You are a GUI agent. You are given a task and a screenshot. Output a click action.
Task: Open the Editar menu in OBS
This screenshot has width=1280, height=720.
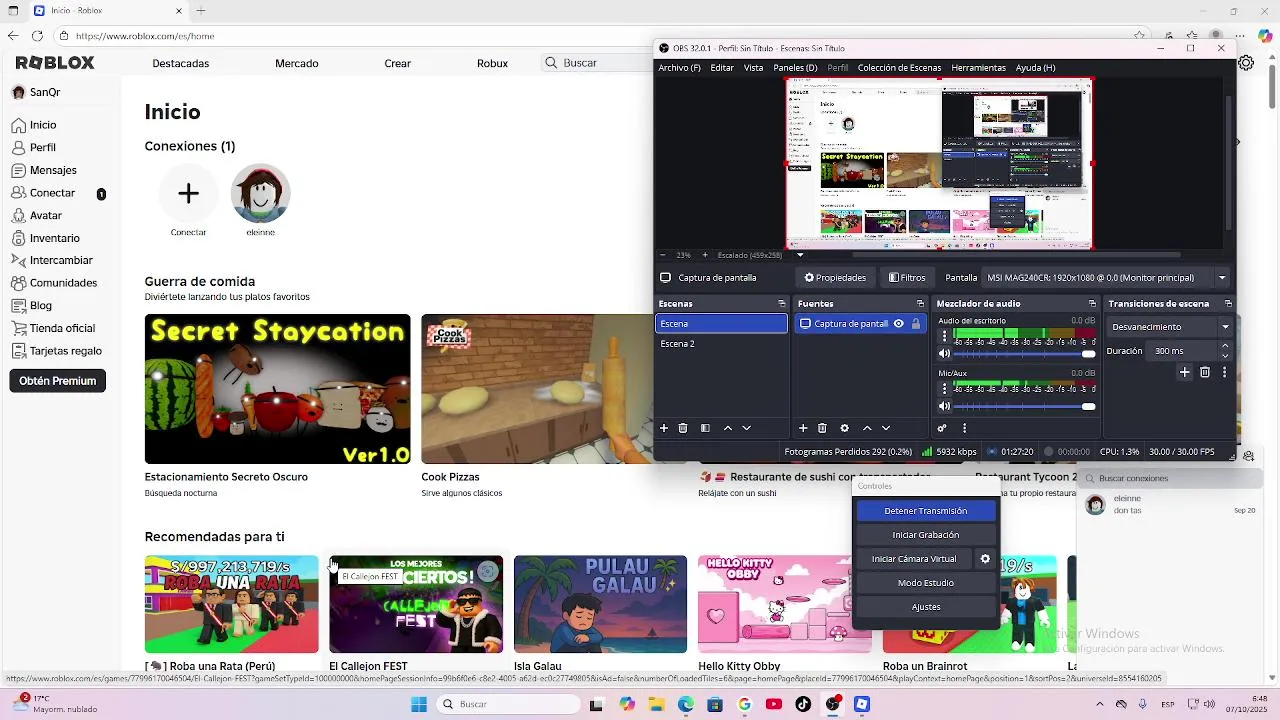click(x=722, y=68)
